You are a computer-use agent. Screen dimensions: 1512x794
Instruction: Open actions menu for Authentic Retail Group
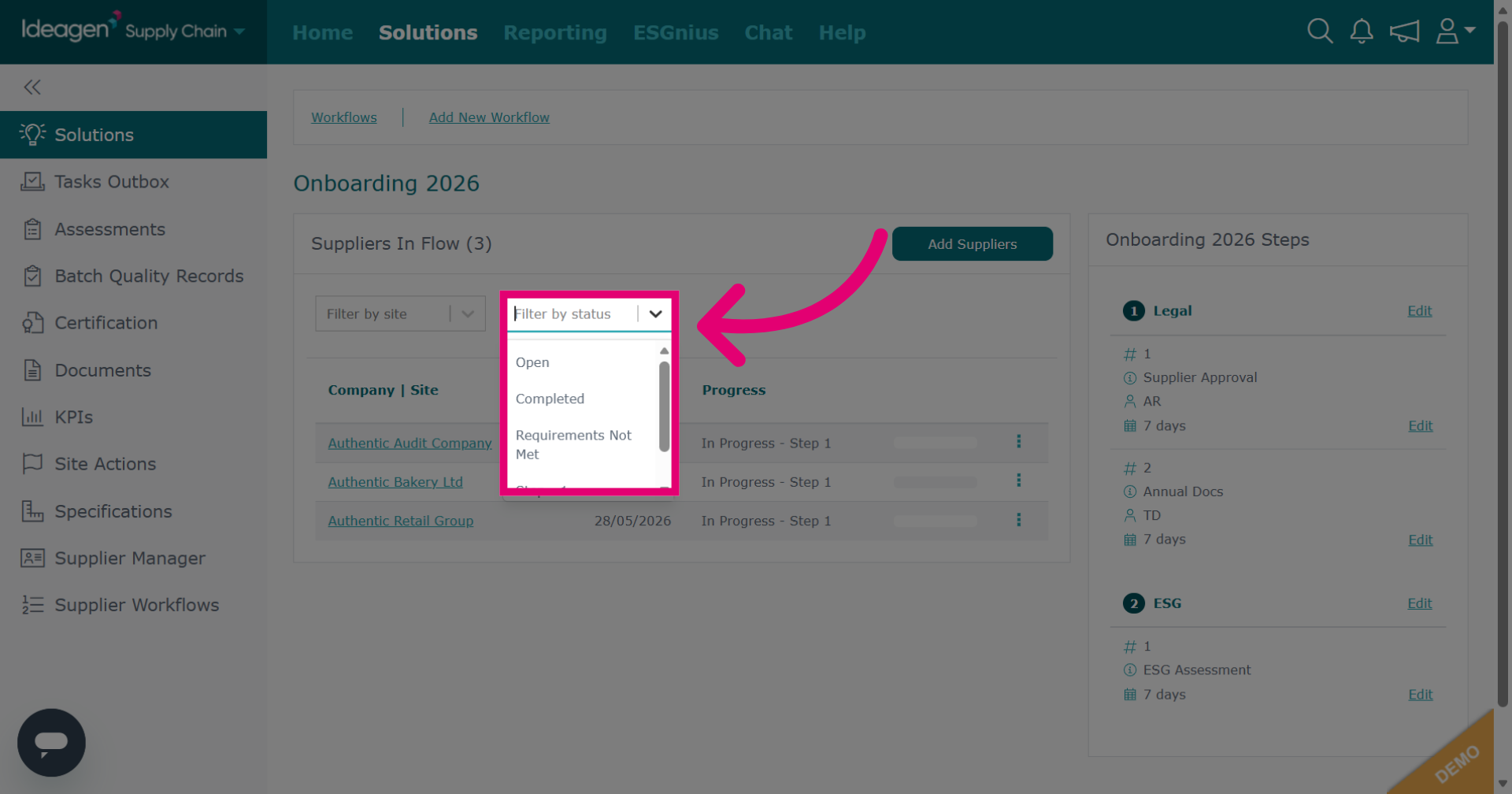[x=1018, y=520]
